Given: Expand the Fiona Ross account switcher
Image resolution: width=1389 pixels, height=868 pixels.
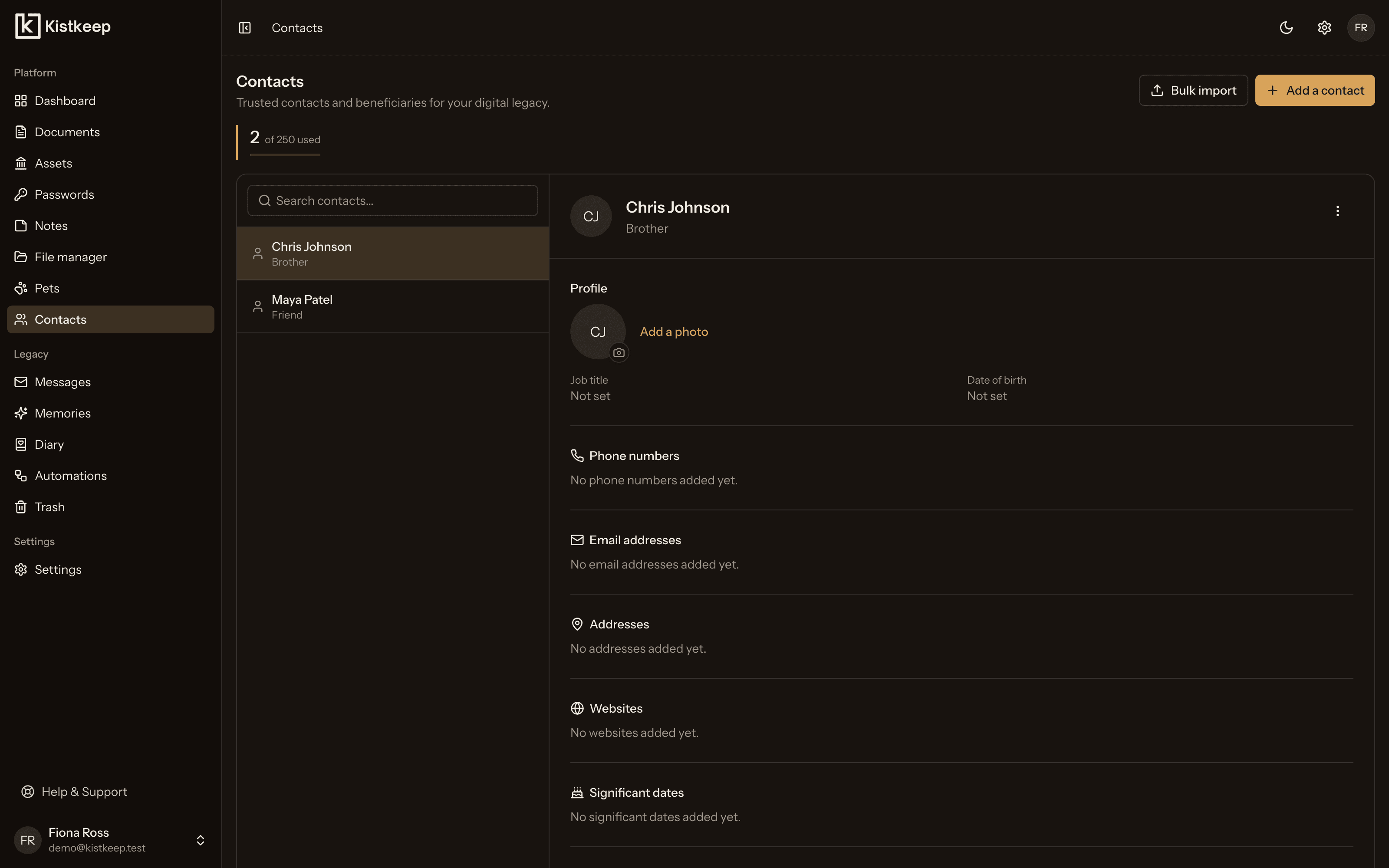Looking at the screenshot, I should pyautogui.click(x=110, y=840).
